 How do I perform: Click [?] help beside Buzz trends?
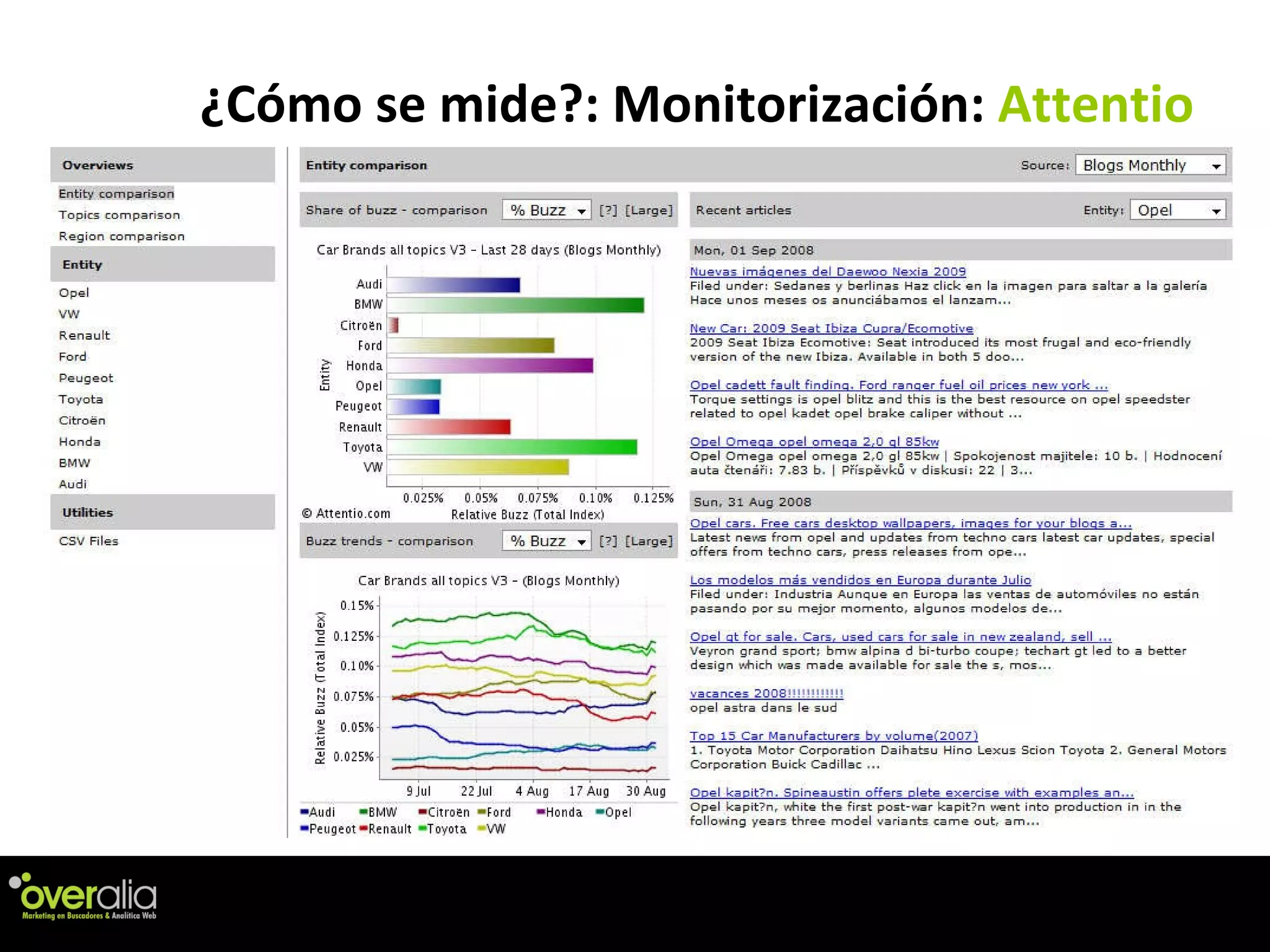[608, 541]
